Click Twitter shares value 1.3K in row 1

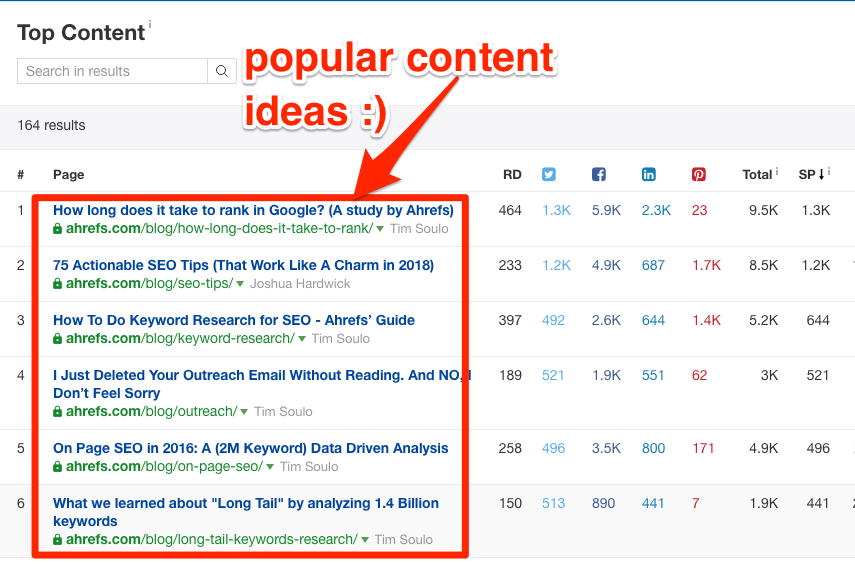tap(557, 211)
